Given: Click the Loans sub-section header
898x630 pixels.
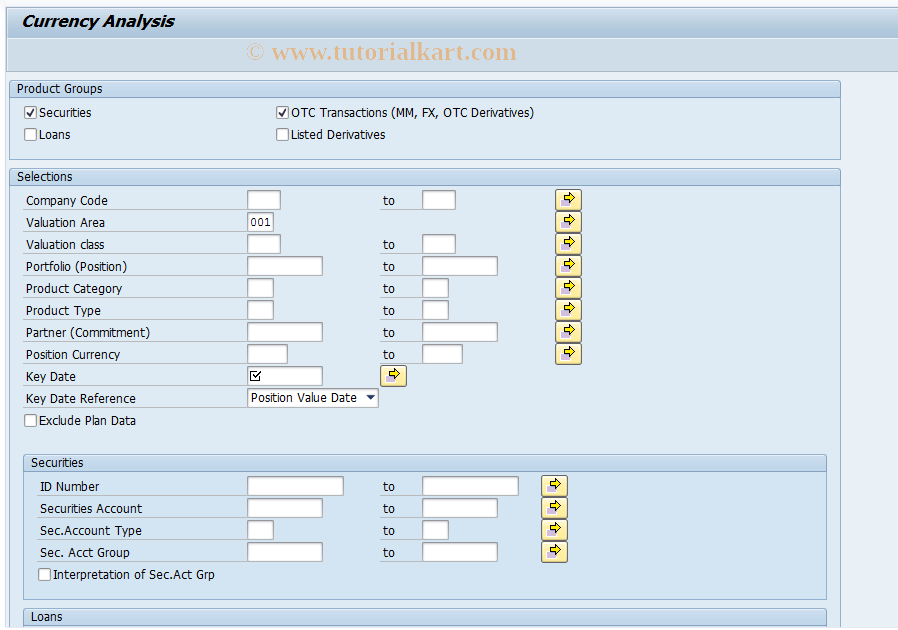Looking at the screenshot, I should pos(425,617).
